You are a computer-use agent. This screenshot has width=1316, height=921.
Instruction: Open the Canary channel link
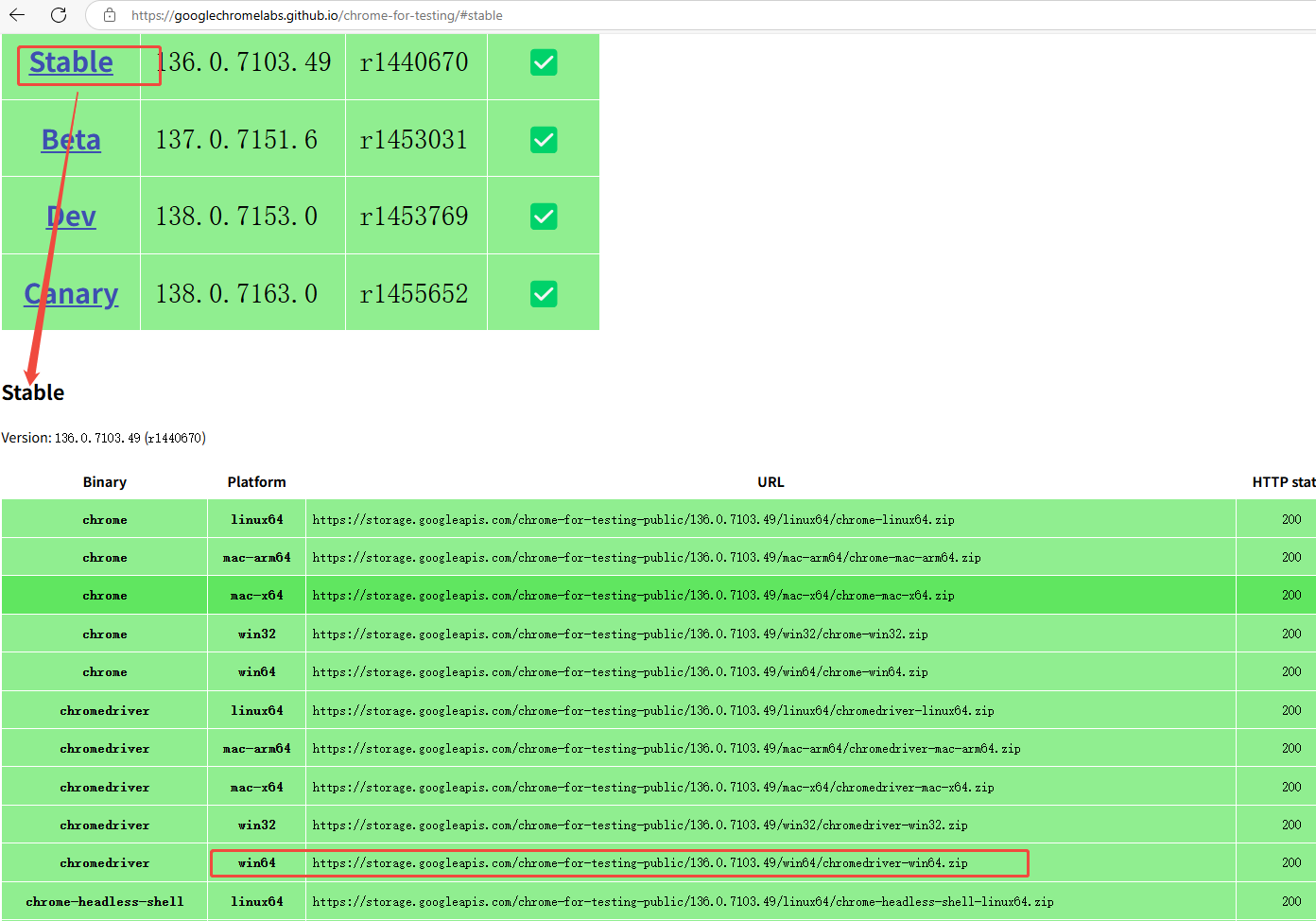71,293
